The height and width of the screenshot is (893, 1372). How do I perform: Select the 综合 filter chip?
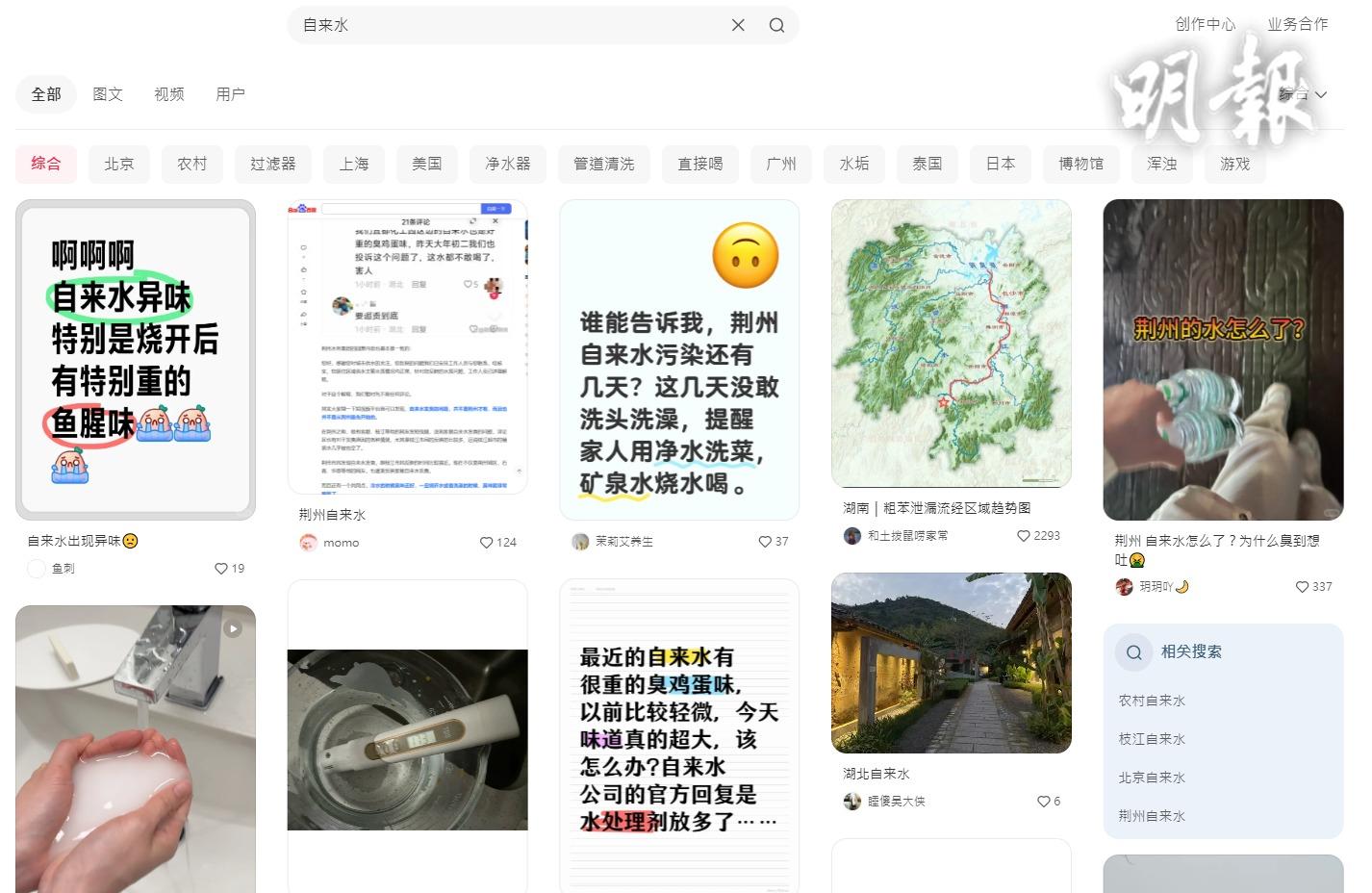(x=46, y=164)
